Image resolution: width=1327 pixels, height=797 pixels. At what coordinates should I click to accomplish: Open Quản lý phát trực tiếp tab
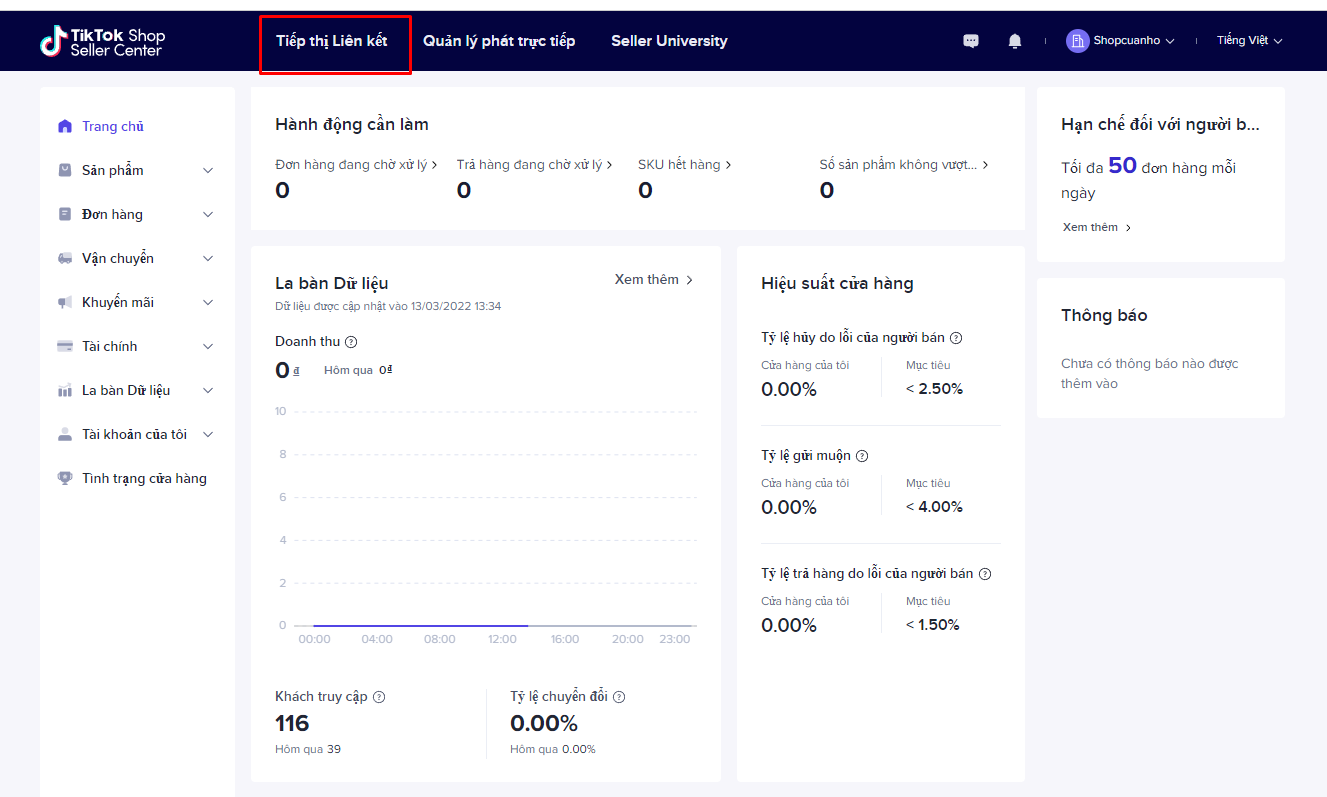pos(499,41)
